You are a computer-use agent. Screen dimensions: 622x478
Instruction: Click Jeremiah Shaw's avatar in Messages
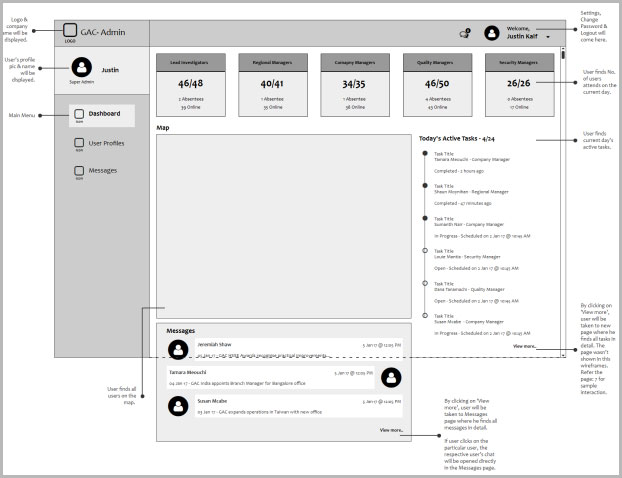[178, 348]
